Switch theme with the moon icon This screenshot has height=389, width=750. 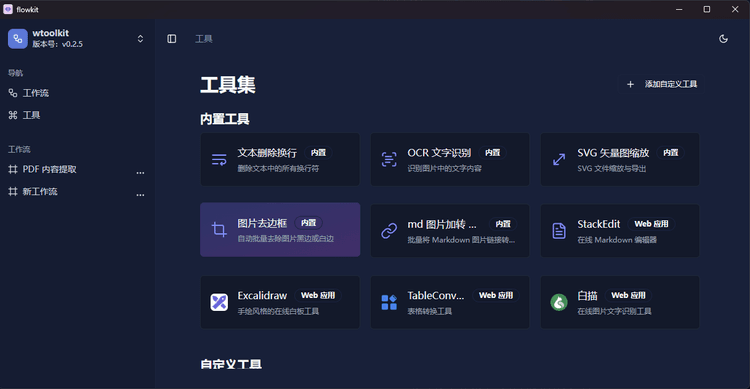[x=723, y=39]
